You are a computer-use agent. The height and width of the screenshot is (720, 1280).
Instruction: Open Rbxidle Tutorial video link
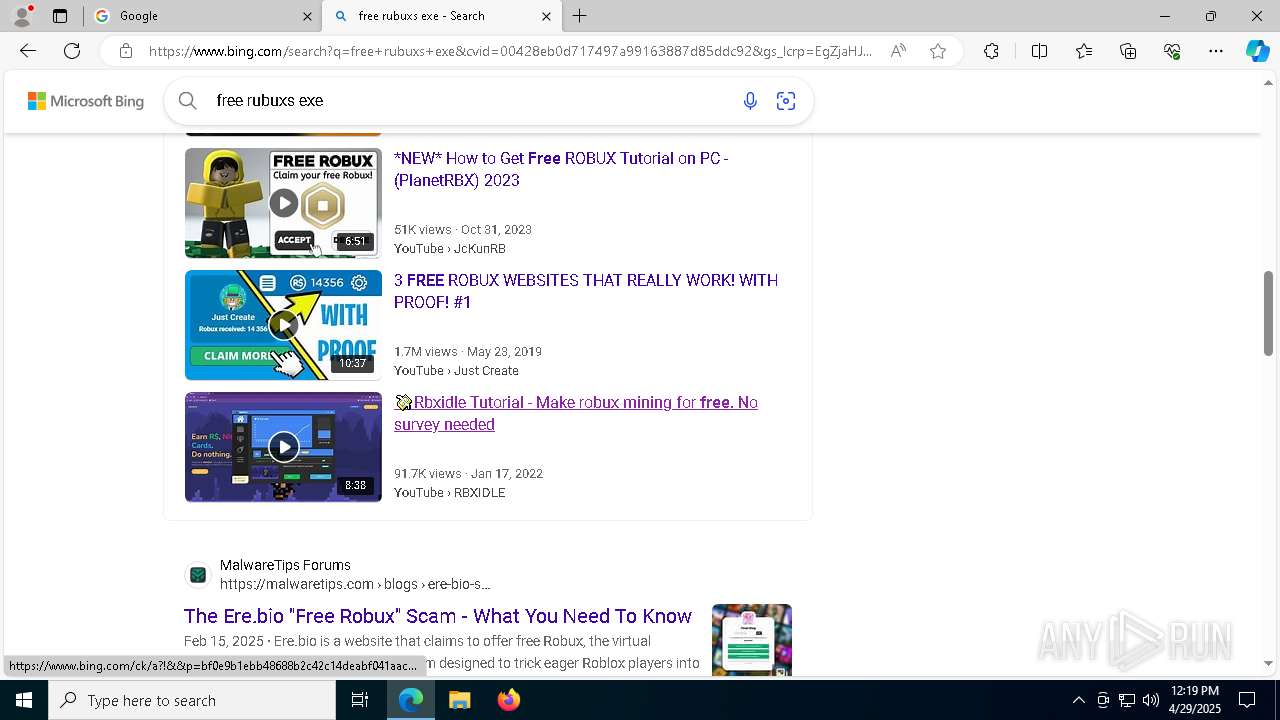[576, 413]
